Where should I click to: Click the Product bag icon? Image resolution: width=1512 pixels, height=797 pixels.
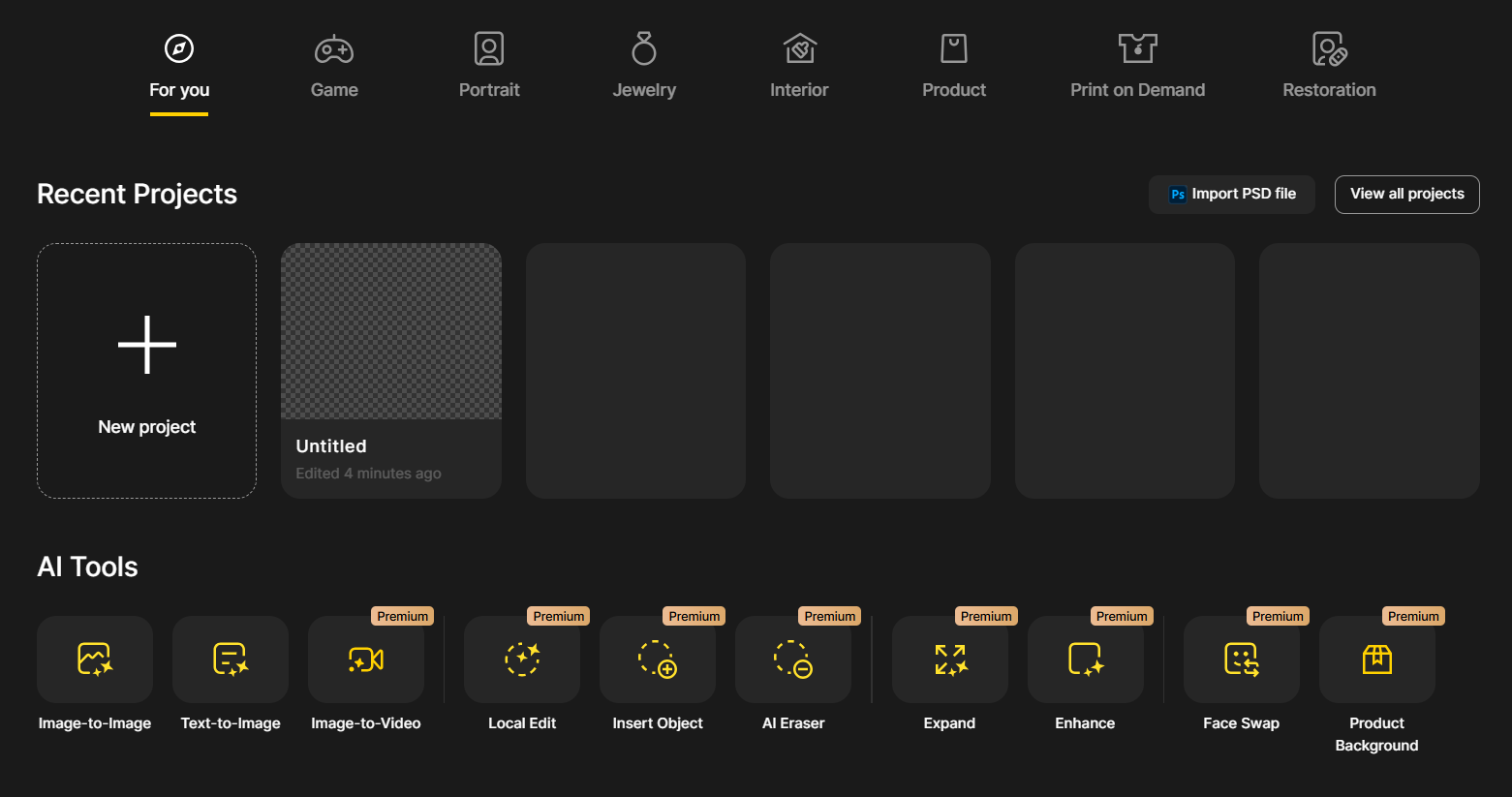click(954, 48)
